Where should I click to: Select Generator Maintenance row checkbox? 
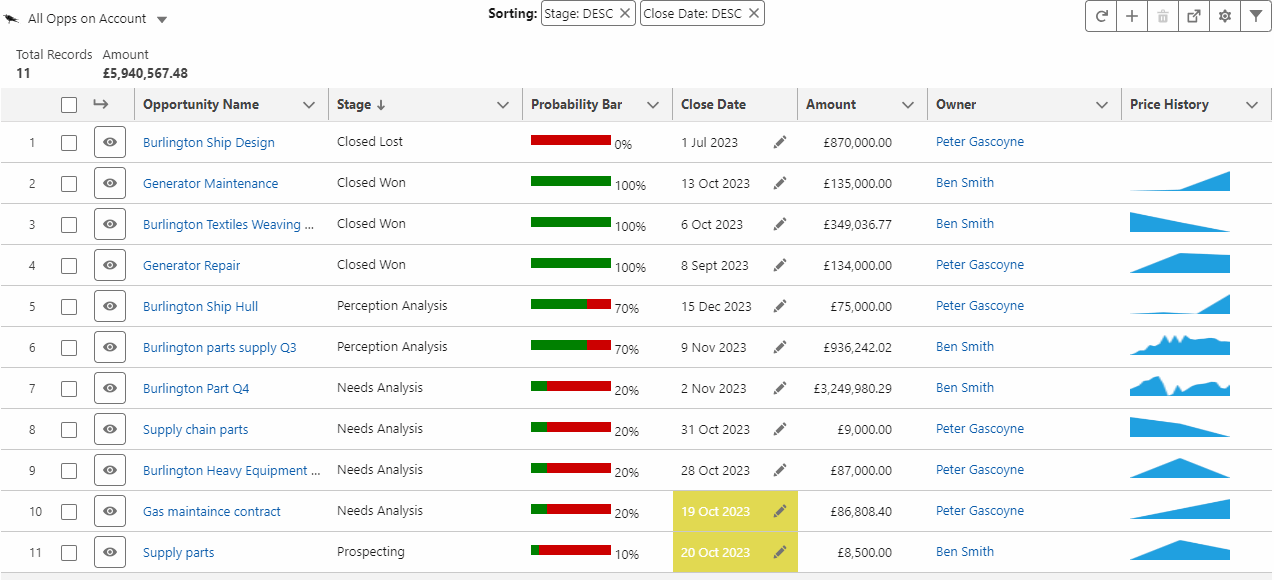click(x=69, y=184)
